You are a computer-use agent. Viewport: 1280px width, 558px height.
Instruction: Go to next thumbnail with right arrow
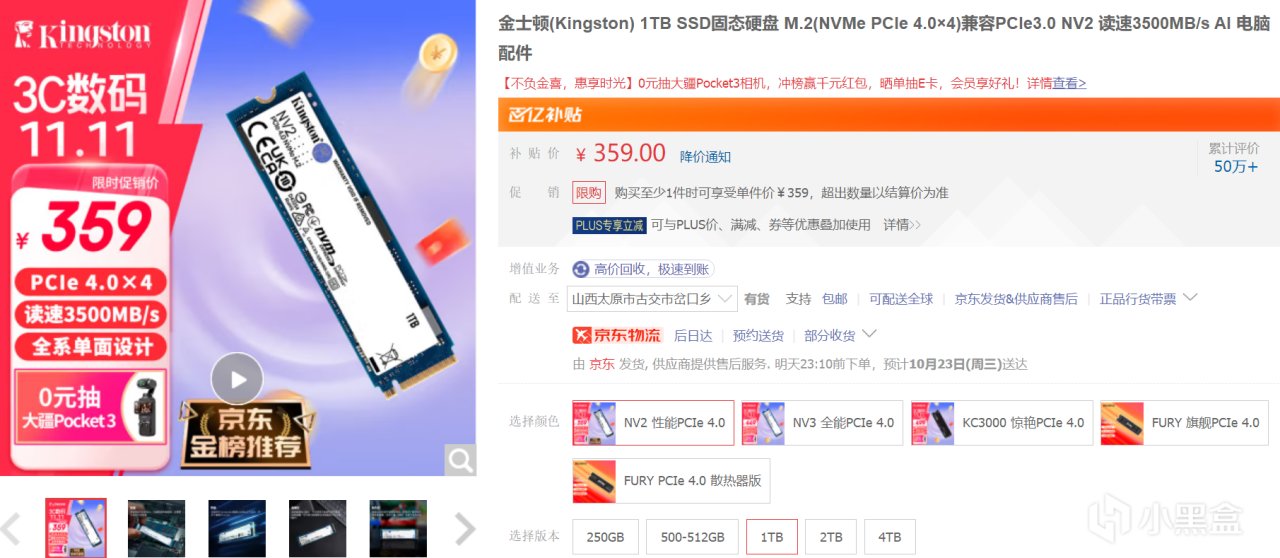point(465,528)
